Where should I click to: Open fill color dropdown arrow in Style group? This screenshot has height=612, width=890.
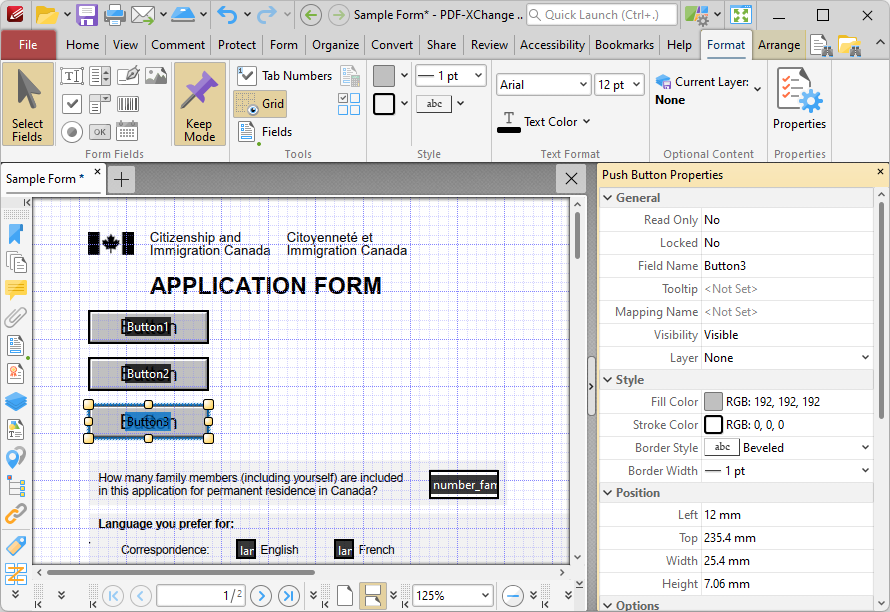404,76
